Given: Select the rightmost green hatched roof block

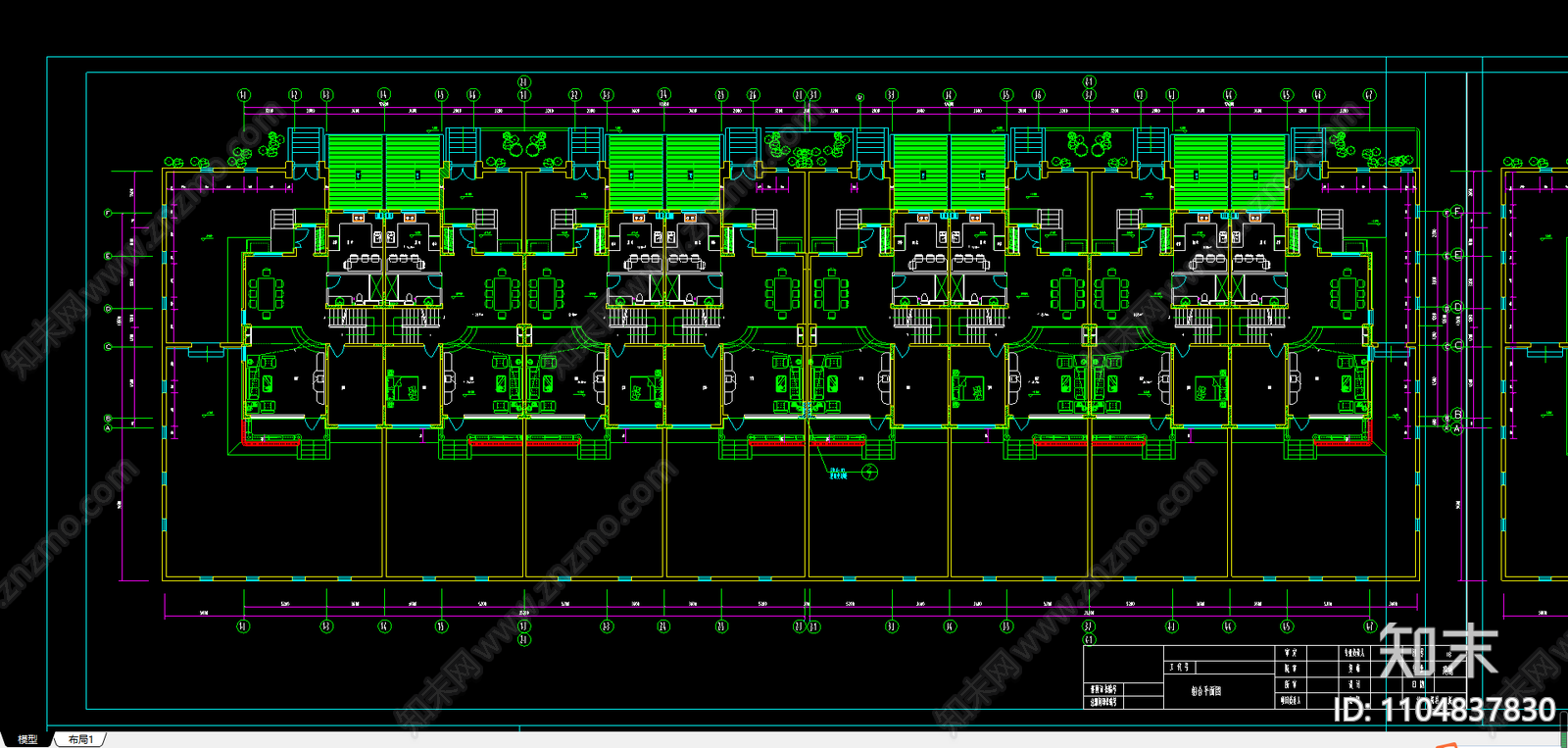Looking at the screenshot, I should [1257, 172].
